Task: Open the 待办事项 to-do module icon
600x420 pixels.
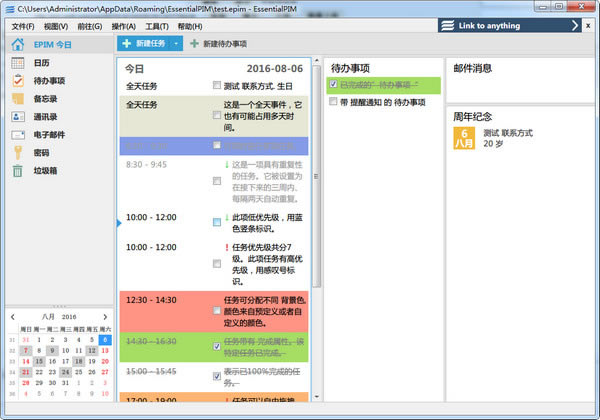Action: pyautogui.click(x=18, y=81)
